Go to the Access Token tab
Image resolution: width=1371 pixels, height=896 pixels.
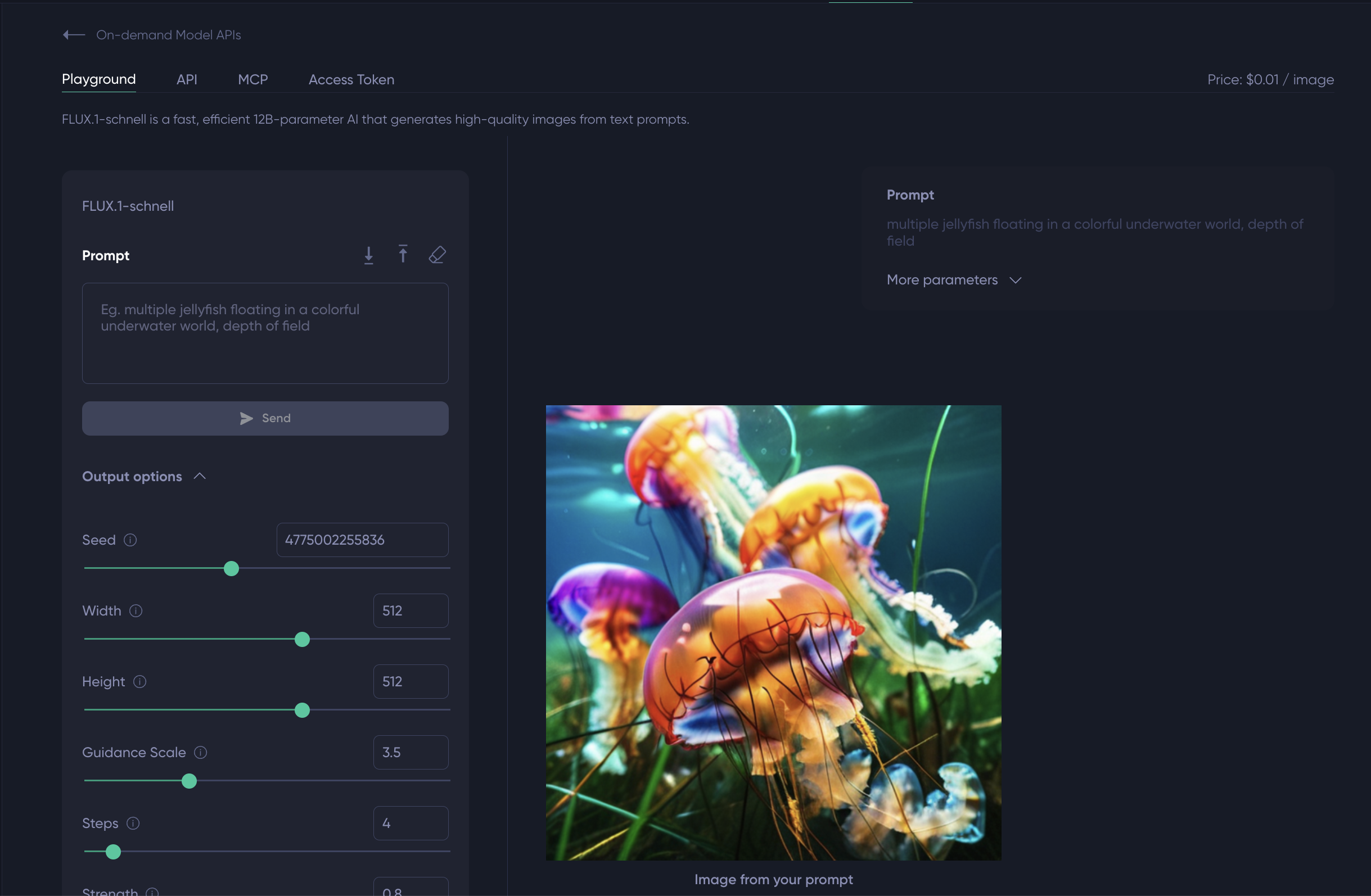(351, 79)
